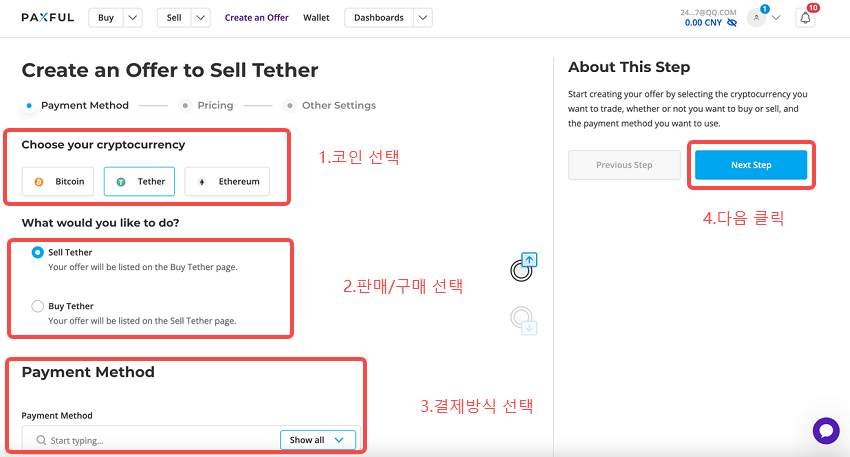Select the Sell Tether radio button

tap(37, 252)
